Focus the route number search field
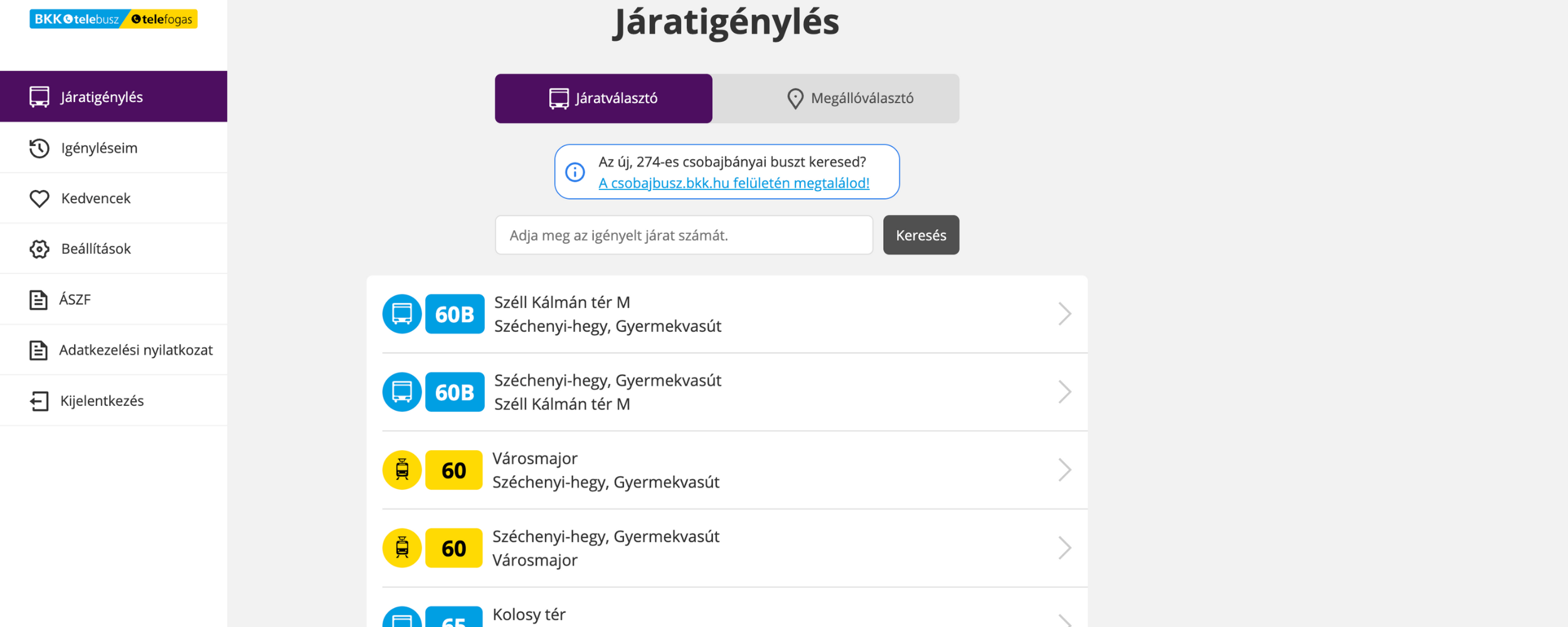 coord(684,235)
